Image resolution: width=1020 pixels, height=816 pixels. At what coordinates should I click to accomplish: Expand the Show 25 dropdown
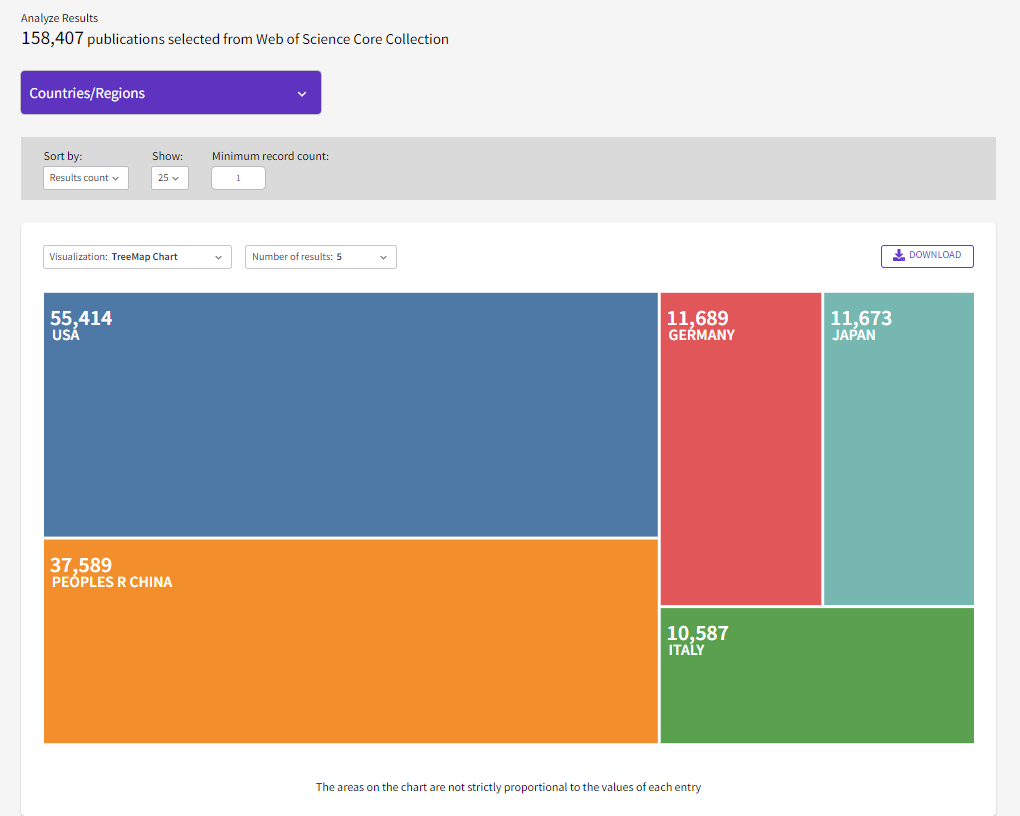pyautogui.click(x=169, y=178)
